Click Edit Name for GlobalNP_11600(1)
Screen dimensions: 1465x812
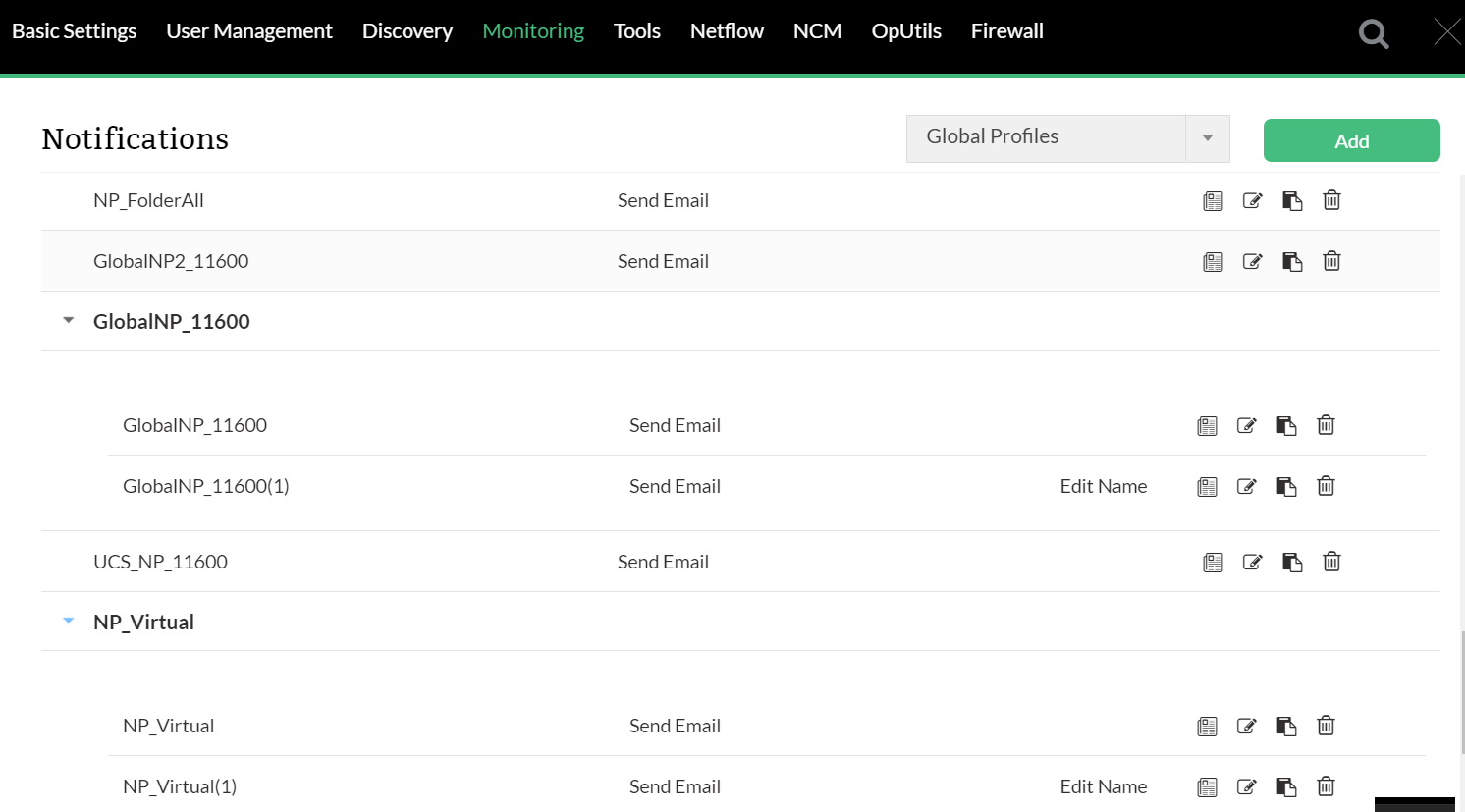[1103, 486]
